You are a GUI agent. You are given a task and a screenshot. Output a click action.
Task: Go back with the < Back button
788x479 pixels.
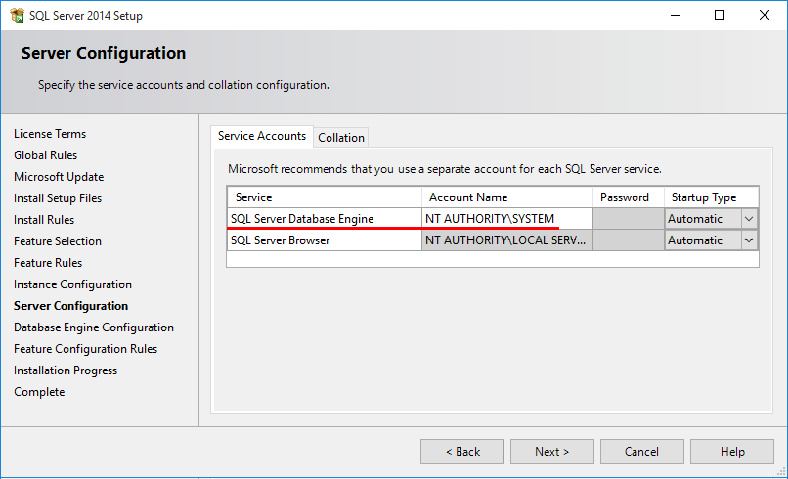[462, 451]
